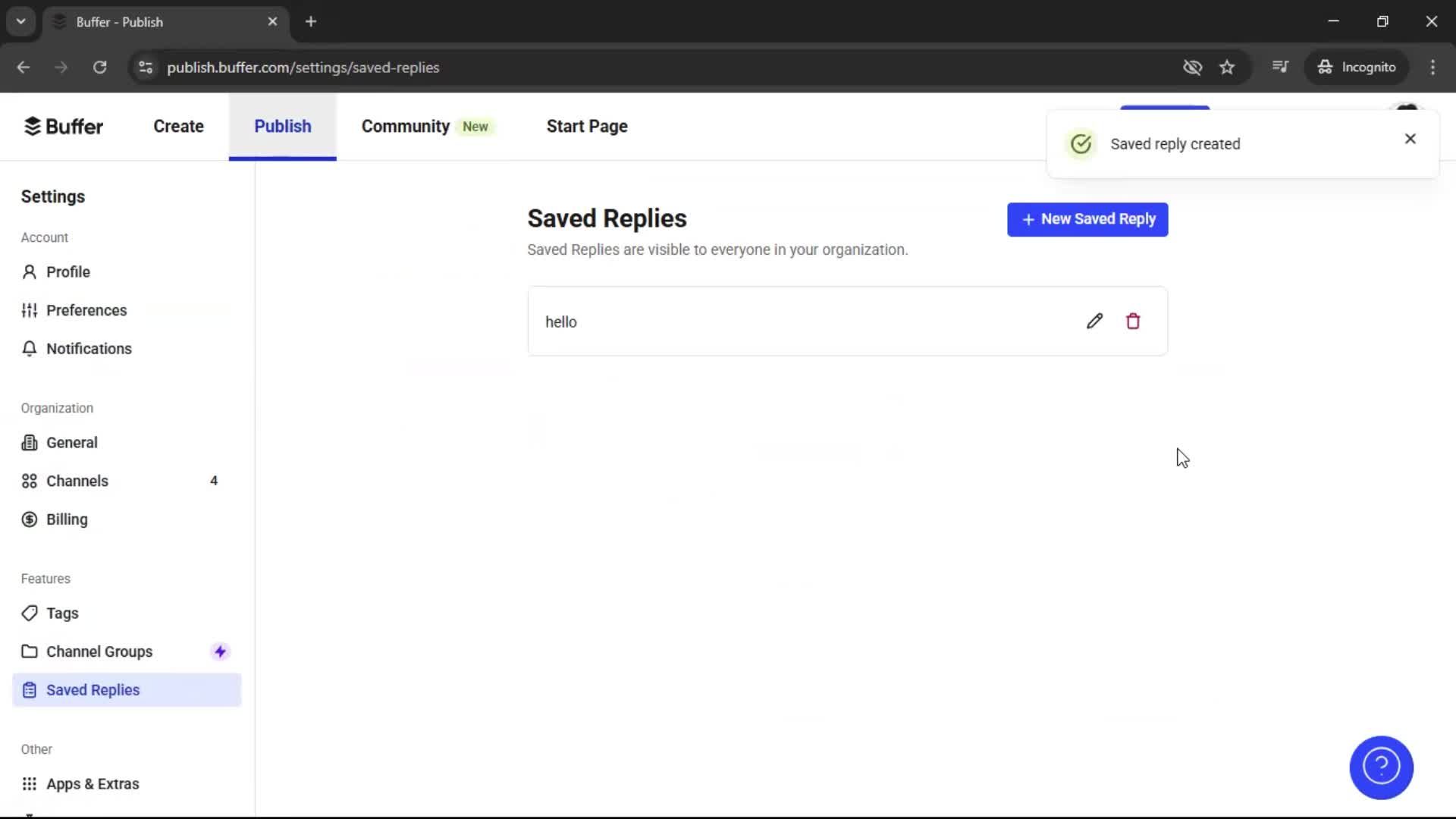Switch to the Community tab

[x=404, y=126]
